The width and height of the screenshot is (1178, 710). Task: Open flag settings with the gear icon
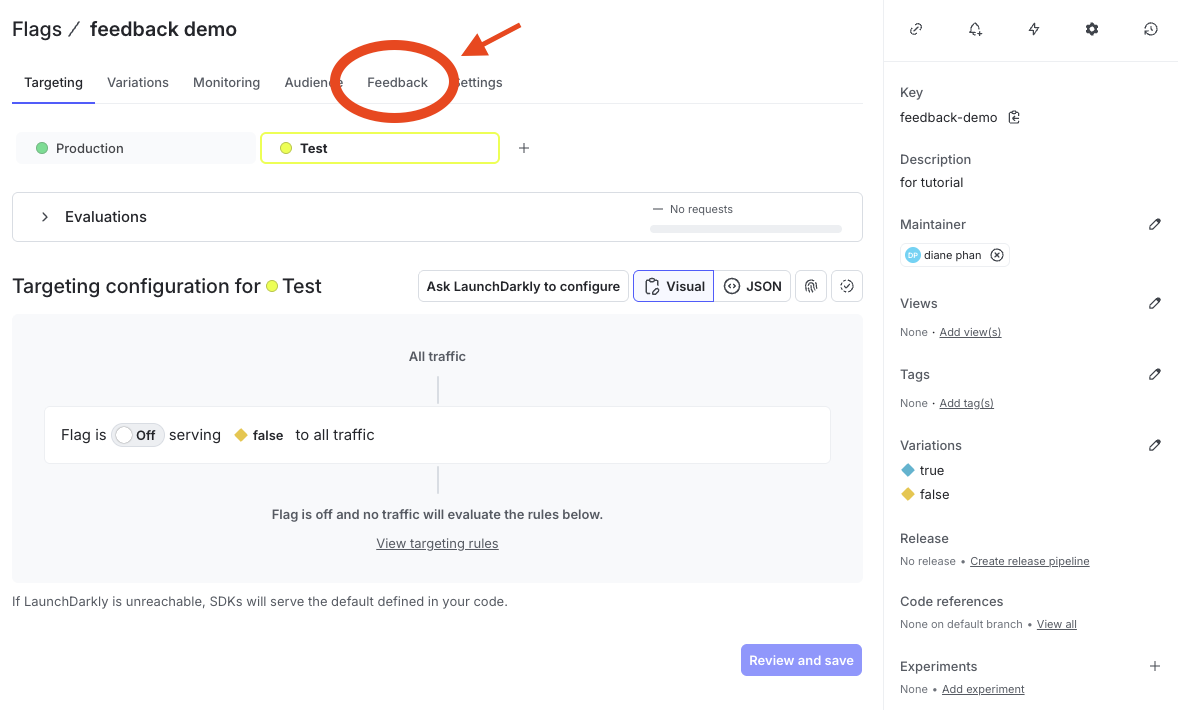pyautogui.click(x=1091, y=29)
